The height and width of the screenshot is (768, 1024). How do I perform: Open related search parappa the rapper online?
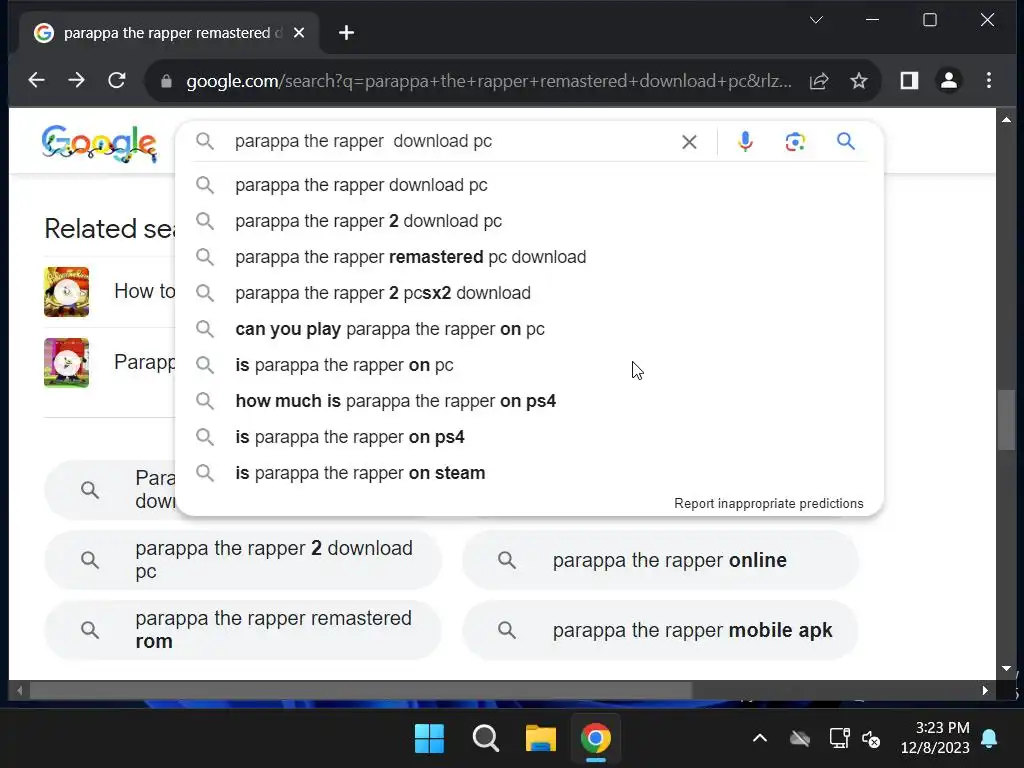pyautogui.click(x=660, y=560)
